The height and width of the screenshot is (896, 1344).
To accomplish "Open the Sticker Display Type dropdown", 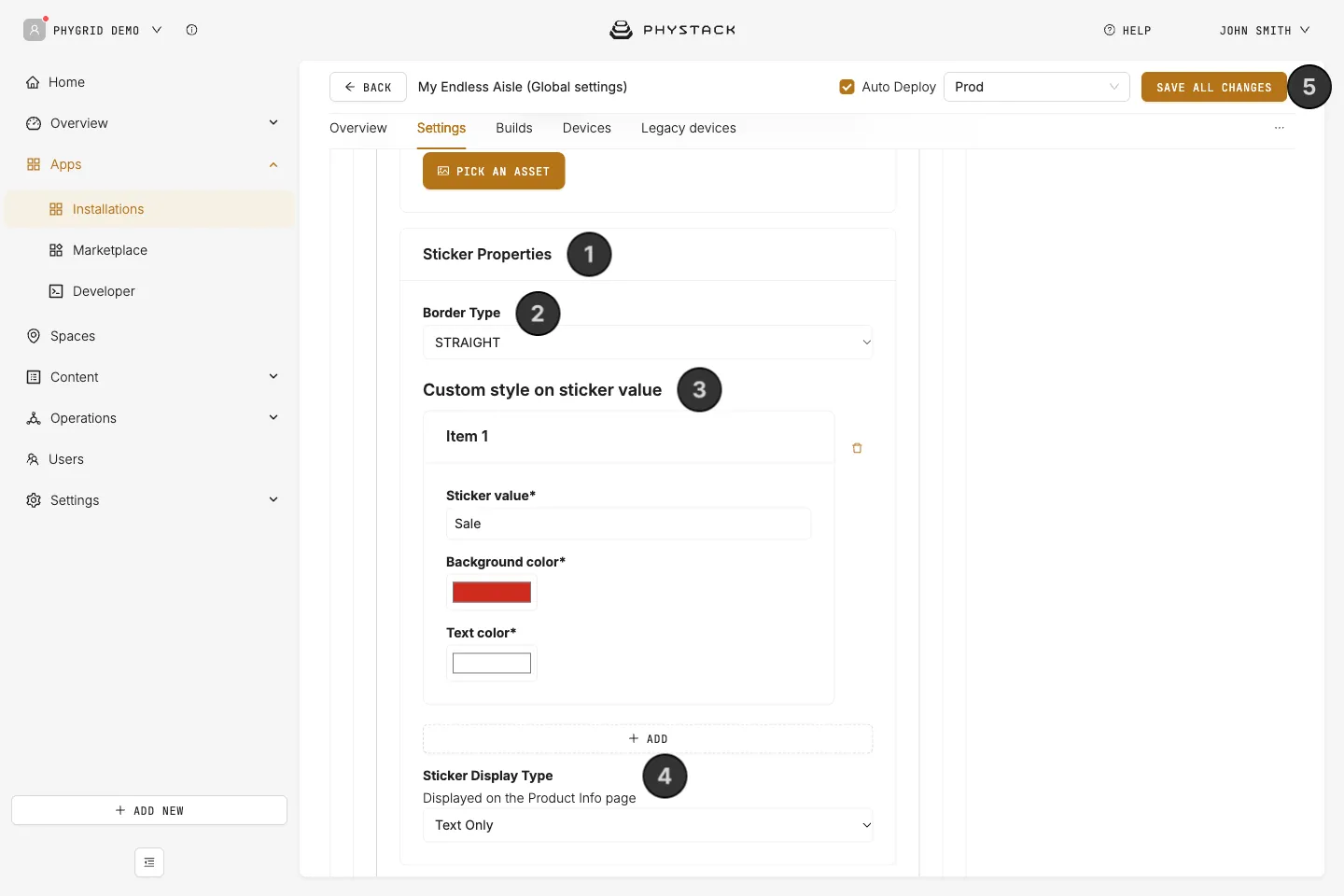I will click(648, 825).
